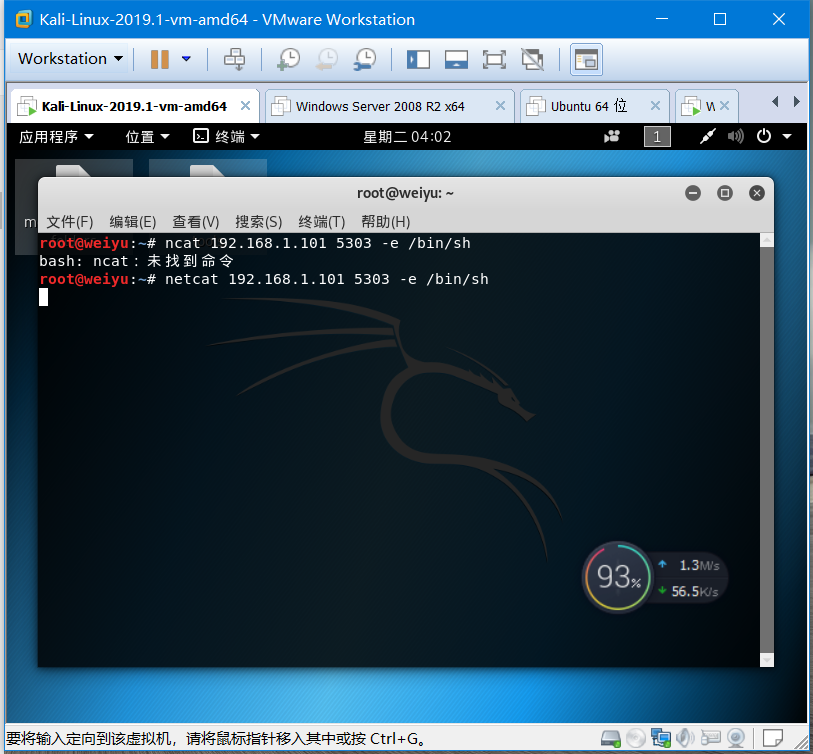Open the 查看(V) terminal menu
The image size is (813, 754).
[x=195, y=222]
